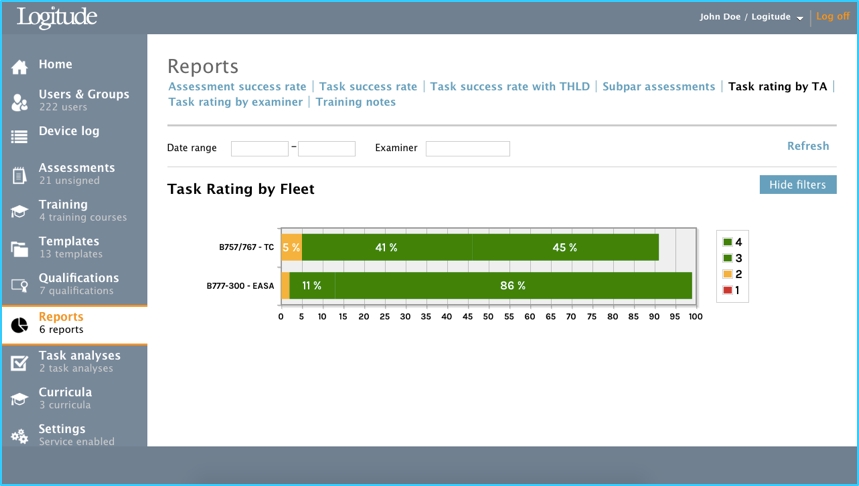
Task: Click the B777-300 - EASA fleet label
Action: (x=240, y=285)
